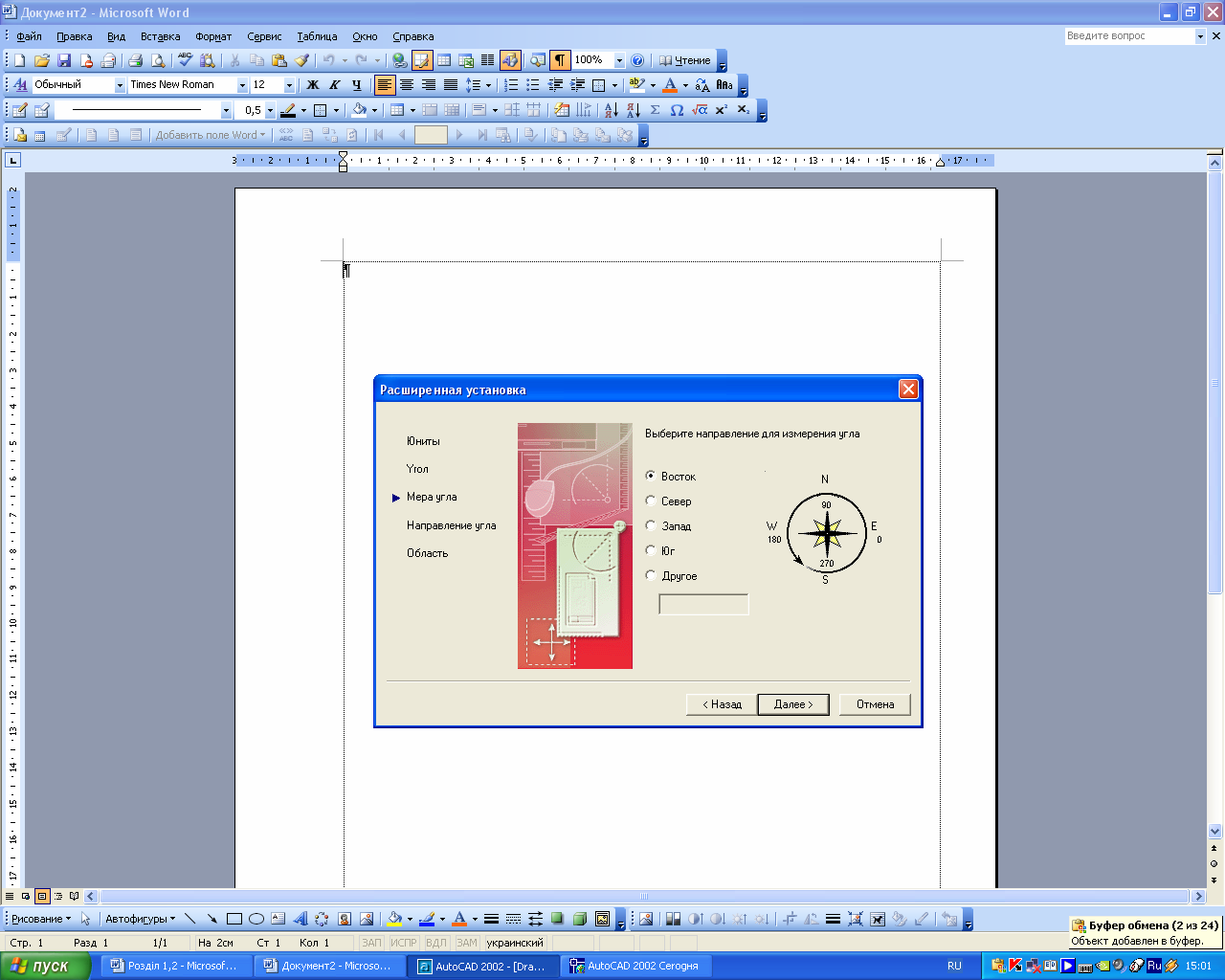The width and height of the screenshot is (1225, 980).
Task: Open line style dropdown in tables toolbar
Action: coord(226,110)
